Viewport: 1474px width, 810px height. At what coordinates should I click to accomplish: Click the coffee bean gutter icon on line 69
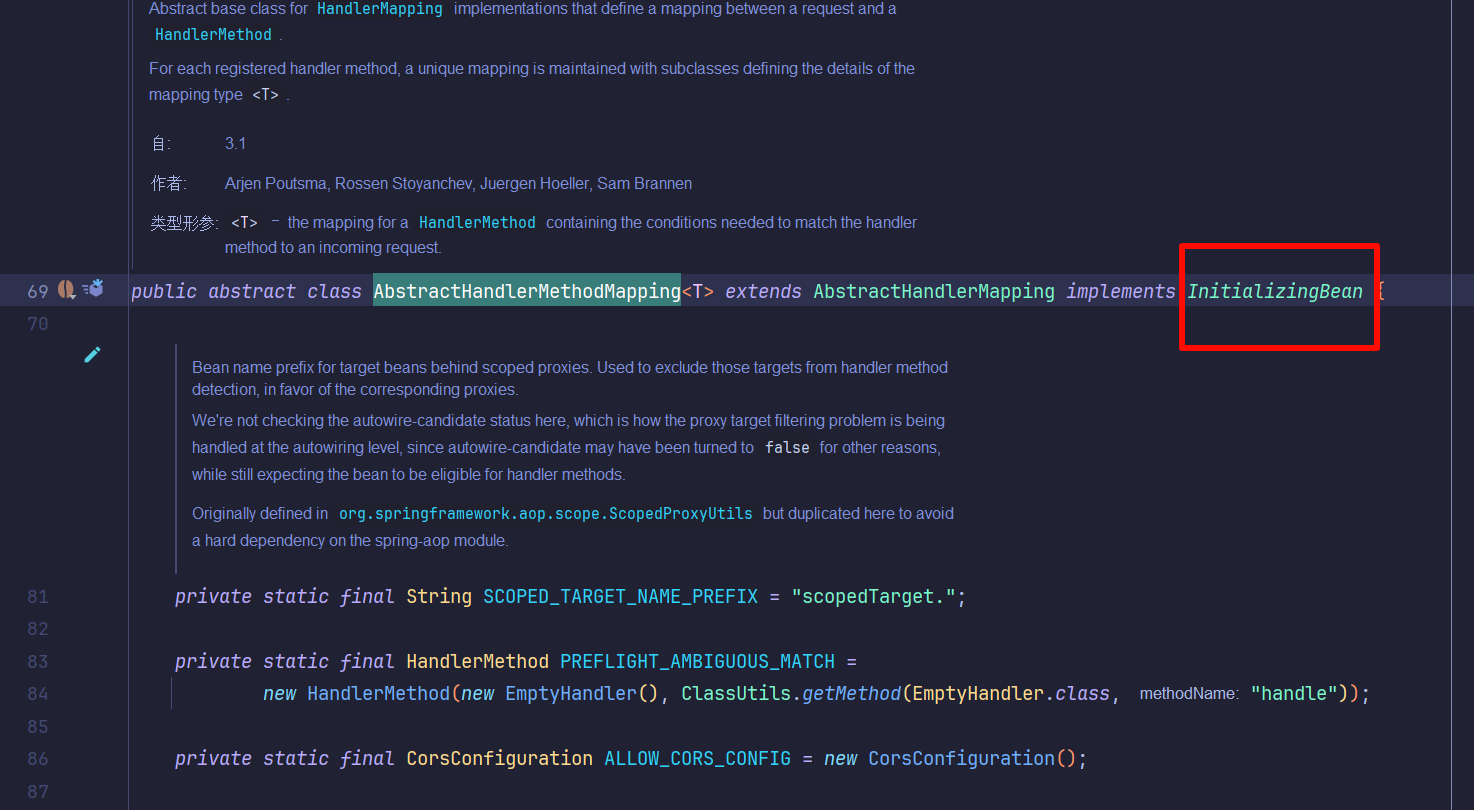[x=67, y=290]
